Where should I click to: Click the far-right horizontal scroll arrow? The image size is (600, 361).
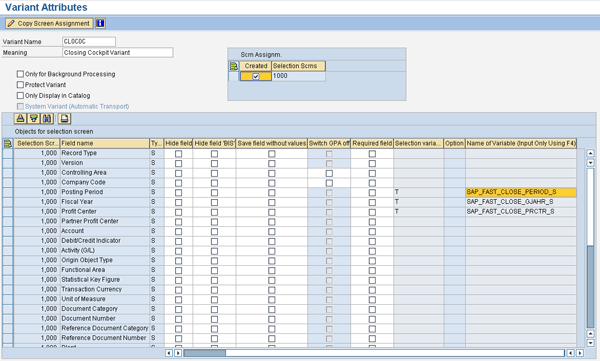[x=580, y=353]
